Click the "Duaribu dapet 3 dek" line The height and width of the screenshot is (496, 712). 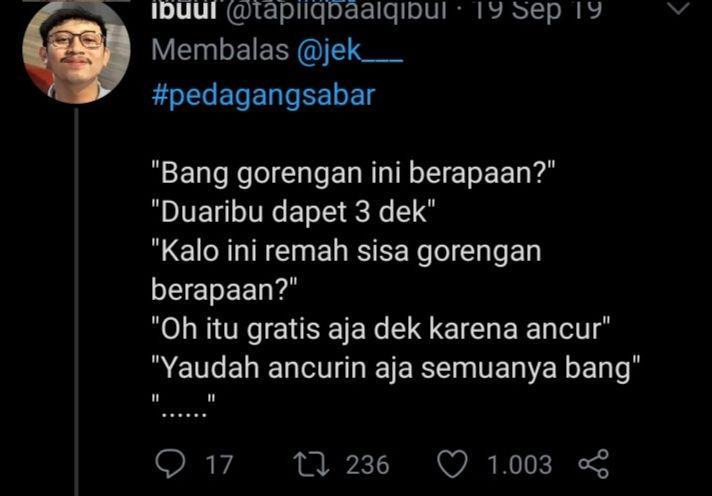point(294,213)
